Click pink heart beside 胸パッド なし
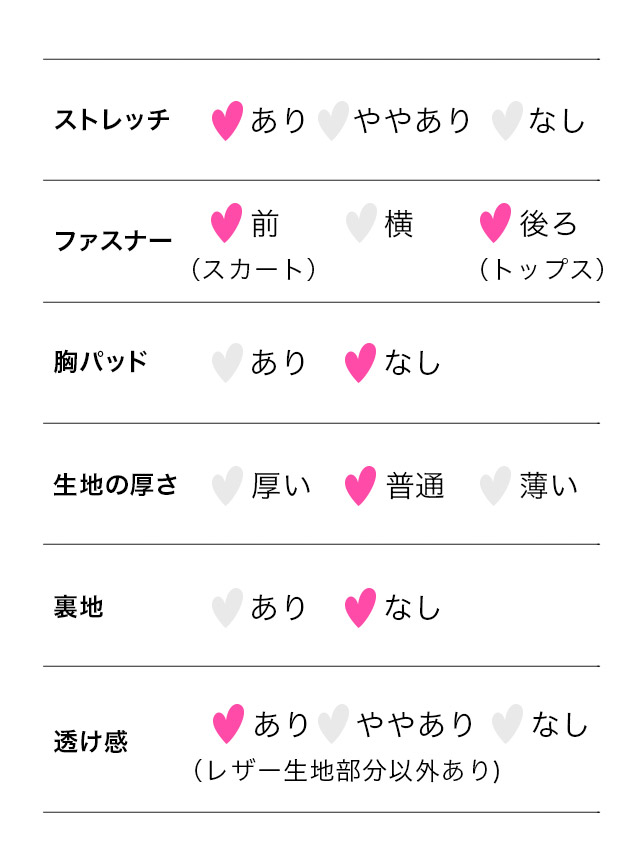Screen dimensions: 640x854 pyautogui.click(x=360, y=362)
